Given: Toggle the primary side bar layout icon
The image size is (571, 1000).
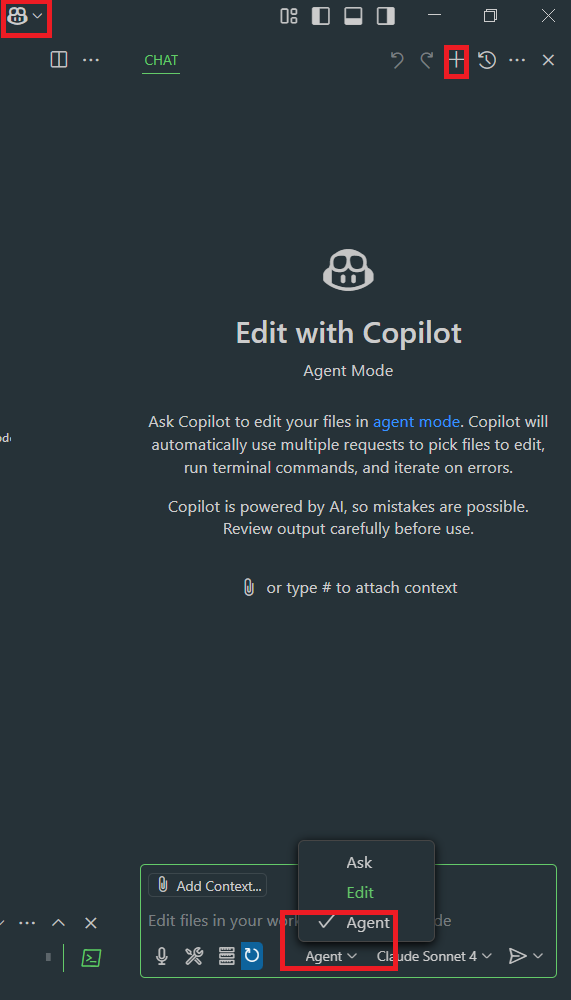Looking at the screenshot, I should (320, 16).
